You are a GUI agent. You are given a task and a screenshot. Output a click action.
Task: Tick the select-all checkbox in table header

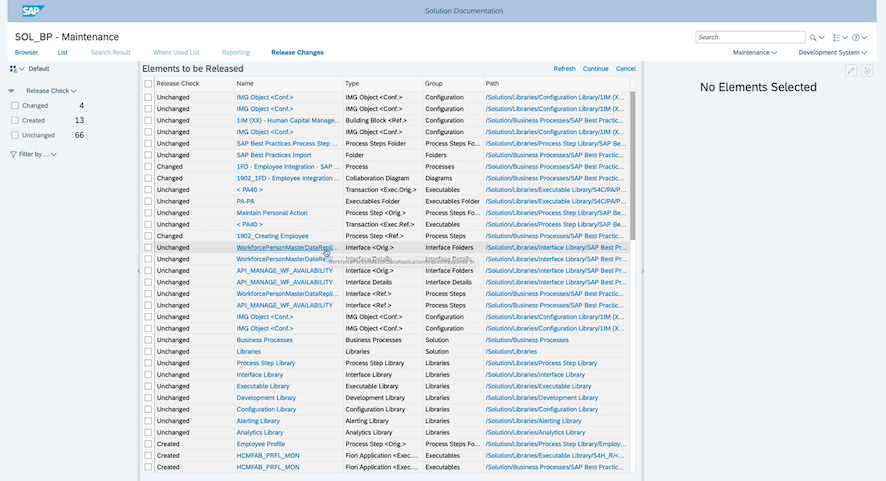coord(148,84)
